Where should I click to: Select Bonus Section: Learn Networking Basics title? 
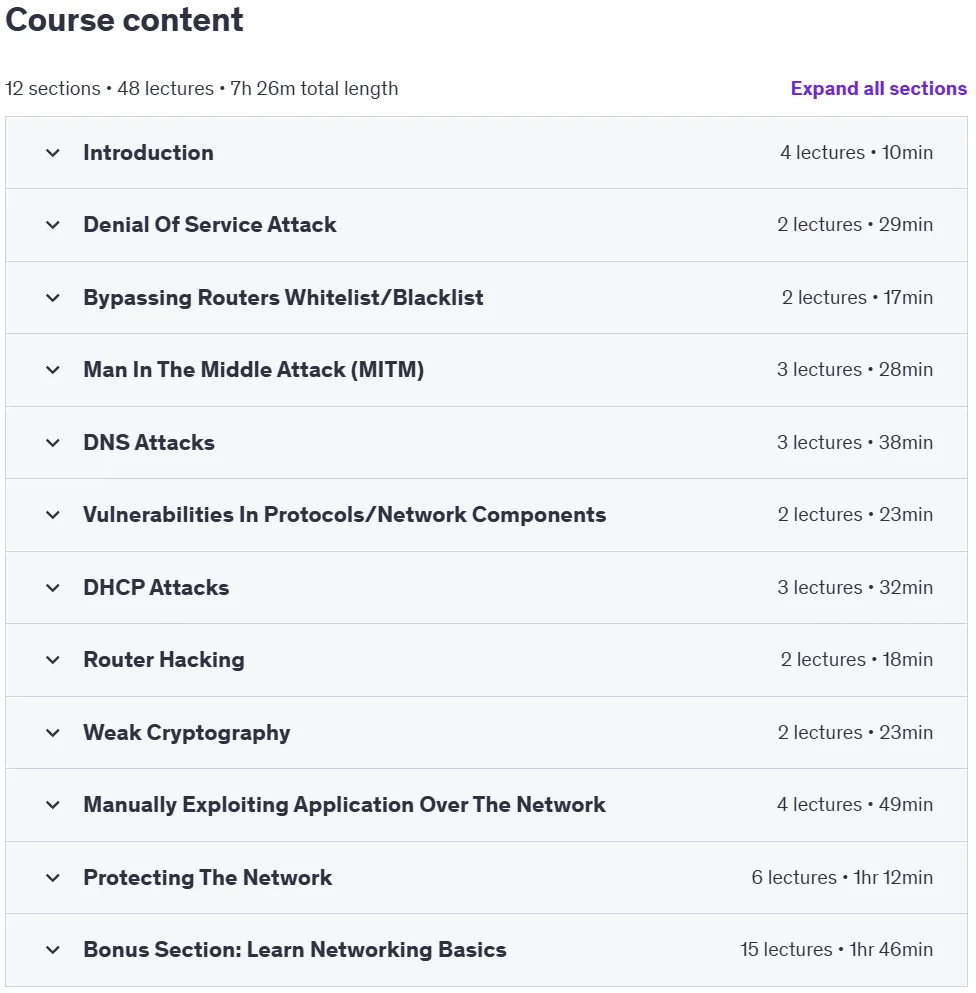pos(295,950)
